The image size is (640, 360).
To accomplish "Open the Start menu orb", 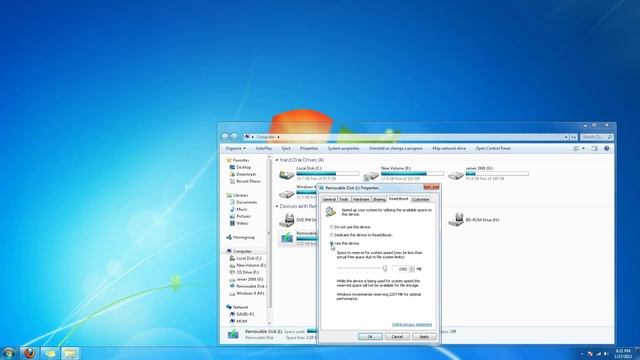I will point(9,353).
